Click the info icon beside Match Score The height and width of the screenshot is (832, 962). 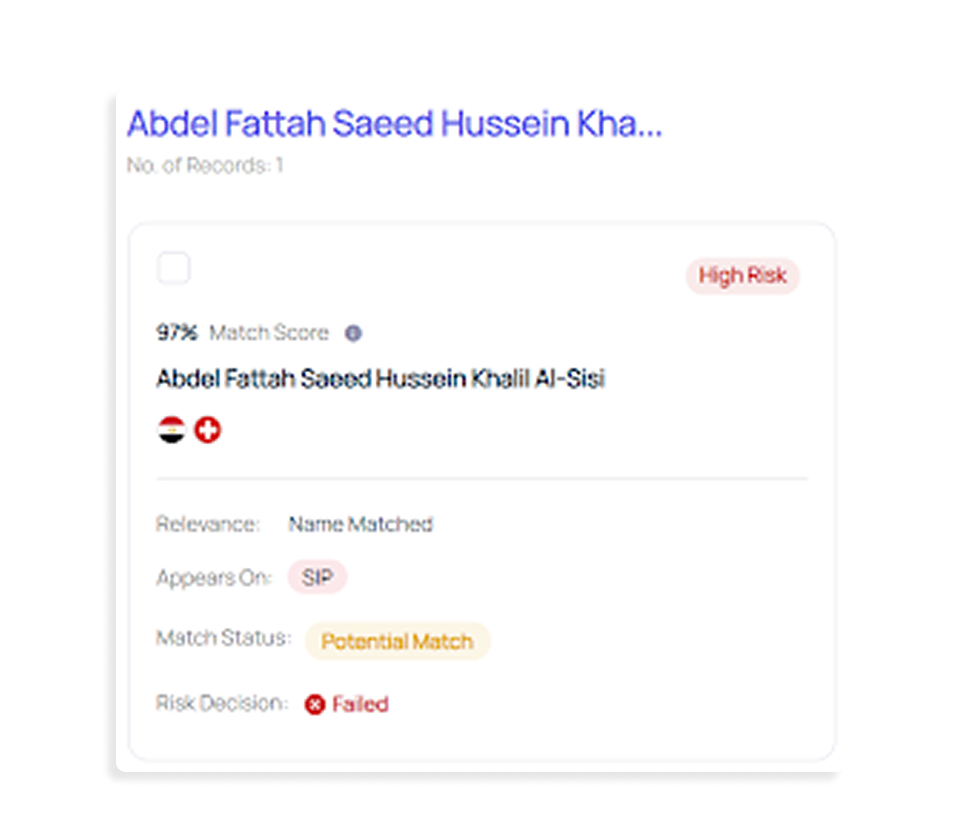[353, 333]
